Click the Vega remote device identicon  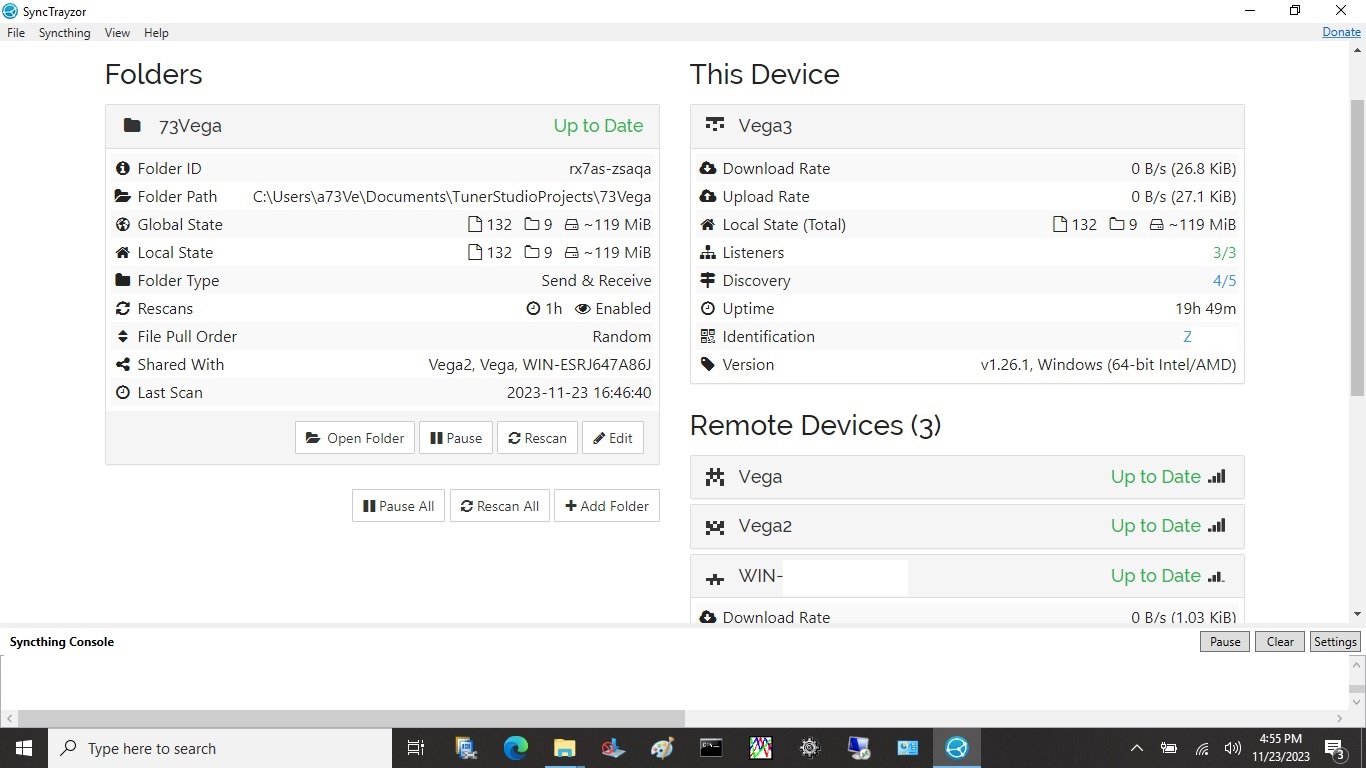pyautogui.click(x=715, y=477)
